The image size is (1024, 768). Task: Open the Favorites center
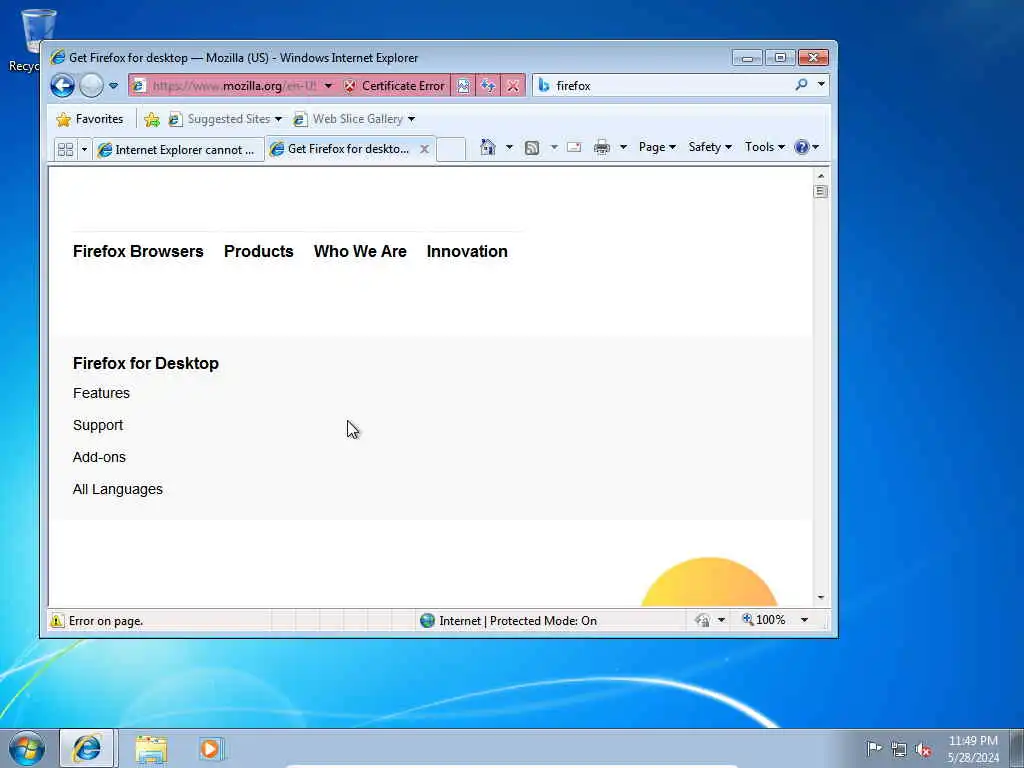pyautogui.click(x=90, y=119)
